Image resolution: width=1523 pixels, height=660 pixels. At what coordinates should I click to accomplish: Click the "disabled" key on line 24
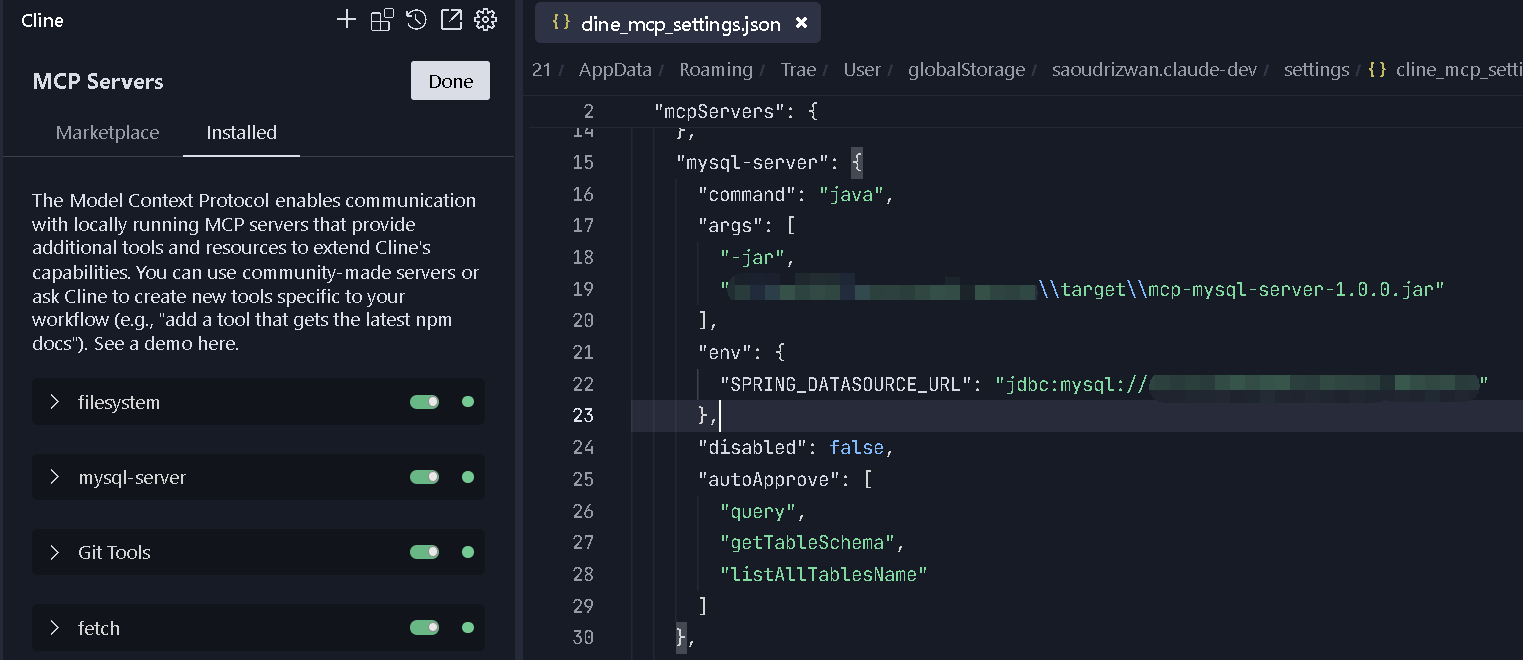(x=753, y=447)
